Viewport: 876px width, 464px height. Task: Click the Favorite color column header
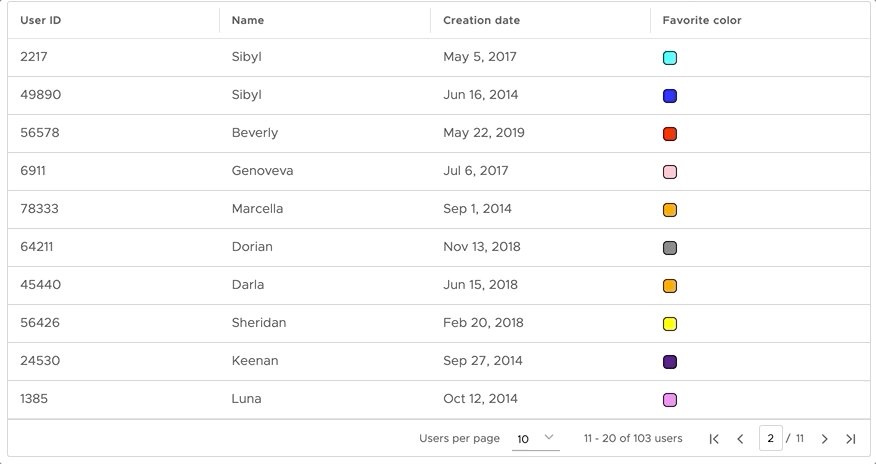coord(702,20)
